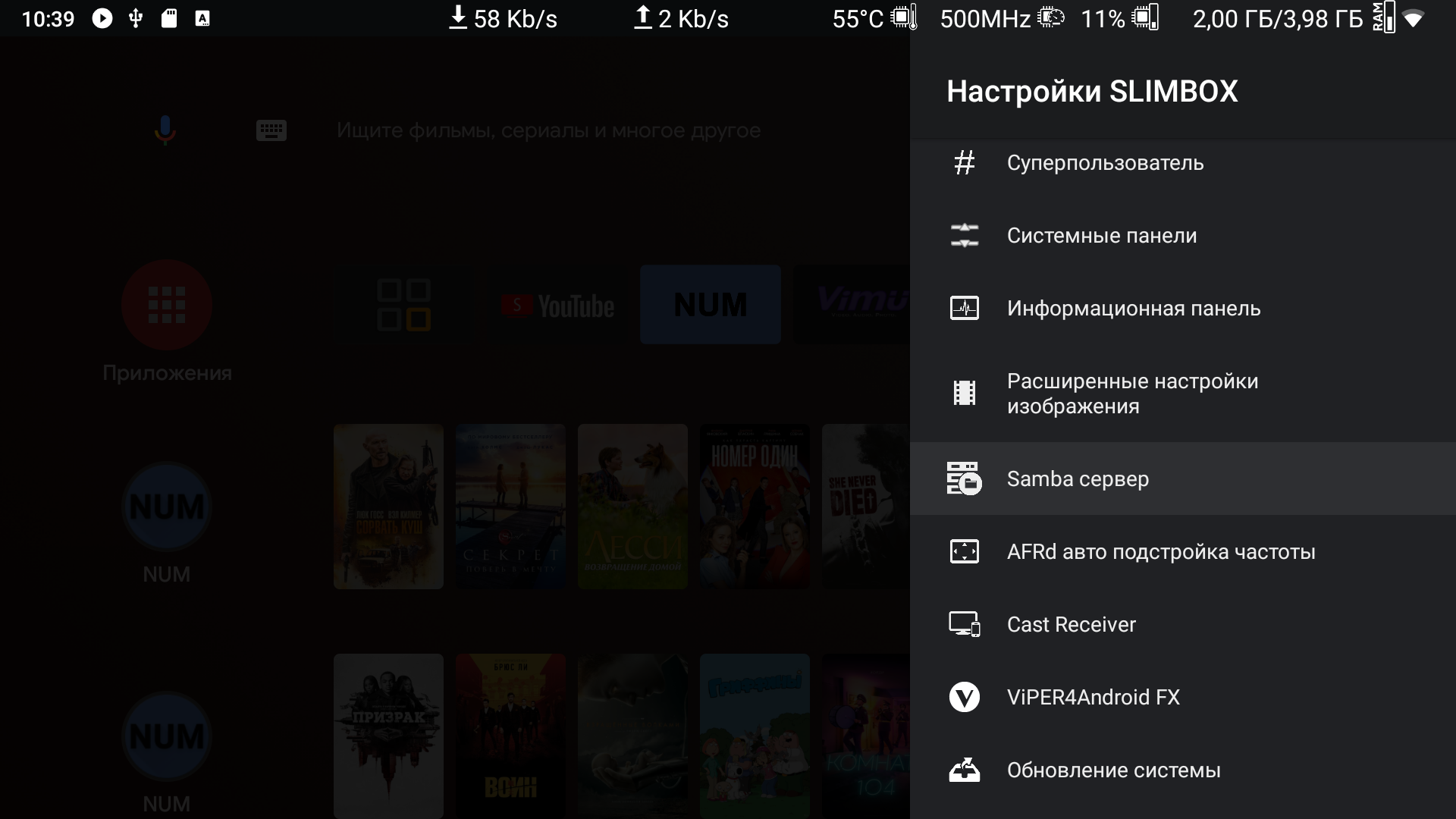Click the ViPER4Android FX logo icon

click(964, 697)
